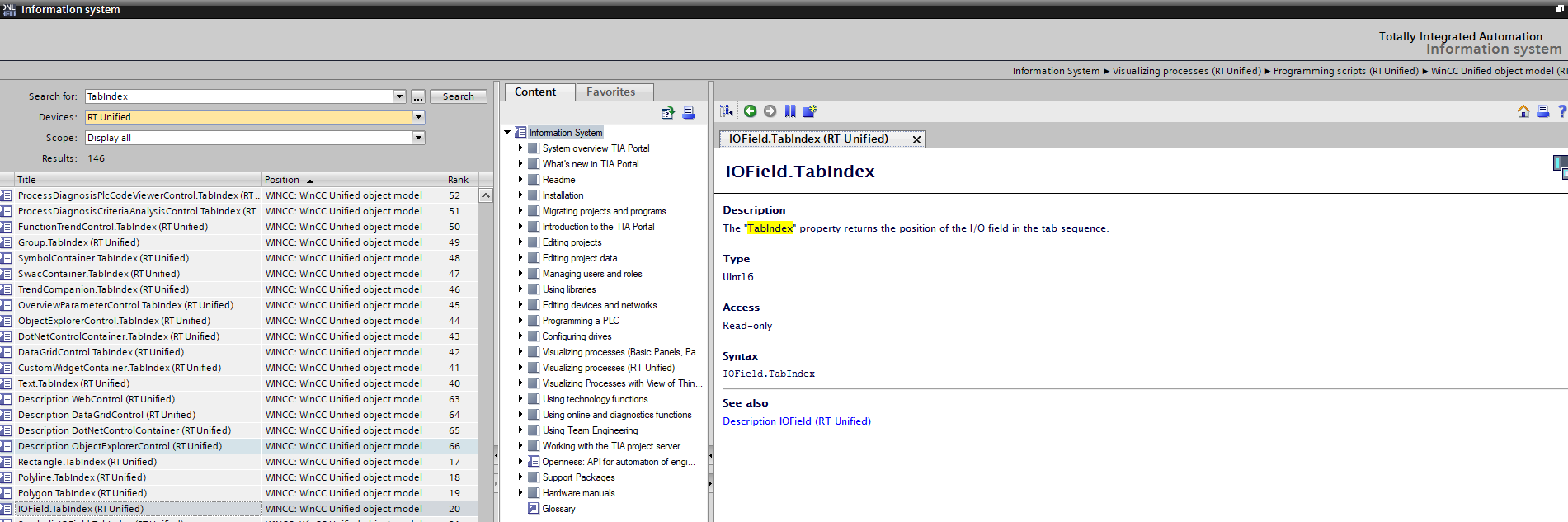The image size is (1568, 522).
Task: Close the IOField.TabIndex document tab
Action: pos(916,139)
